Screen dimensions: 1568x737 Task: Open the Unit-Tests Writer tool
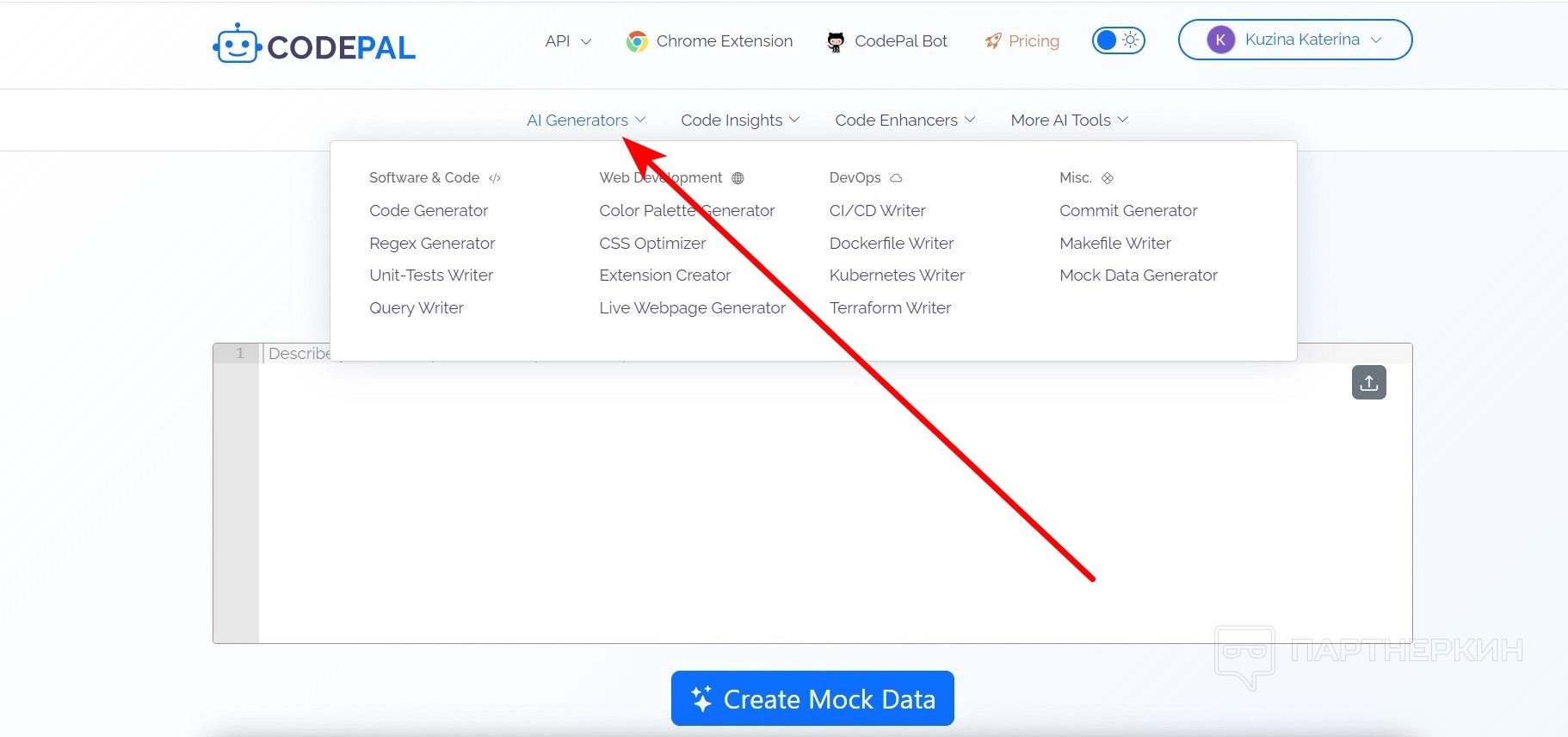[431, 276]
